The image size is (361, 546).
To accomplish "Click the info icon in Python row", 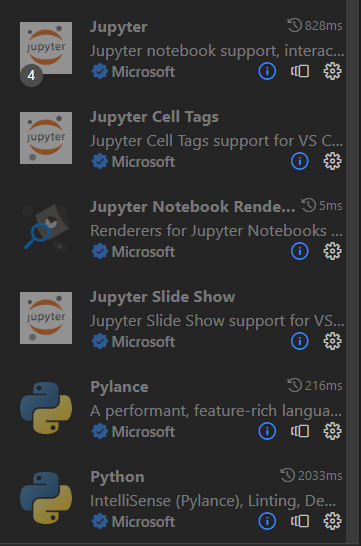I will [267, 521].
